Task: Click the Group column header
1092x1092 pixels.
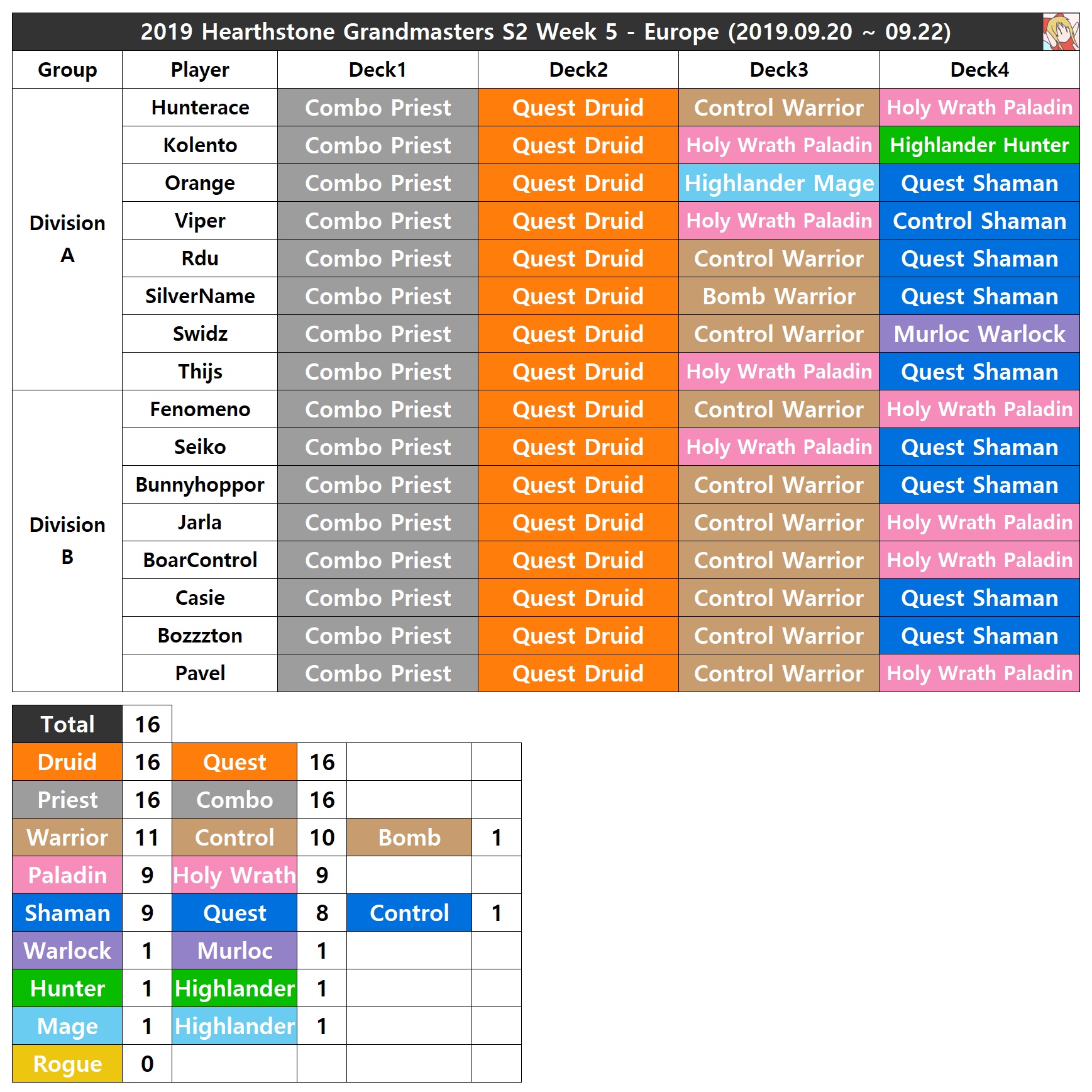Action: [67, 70]
